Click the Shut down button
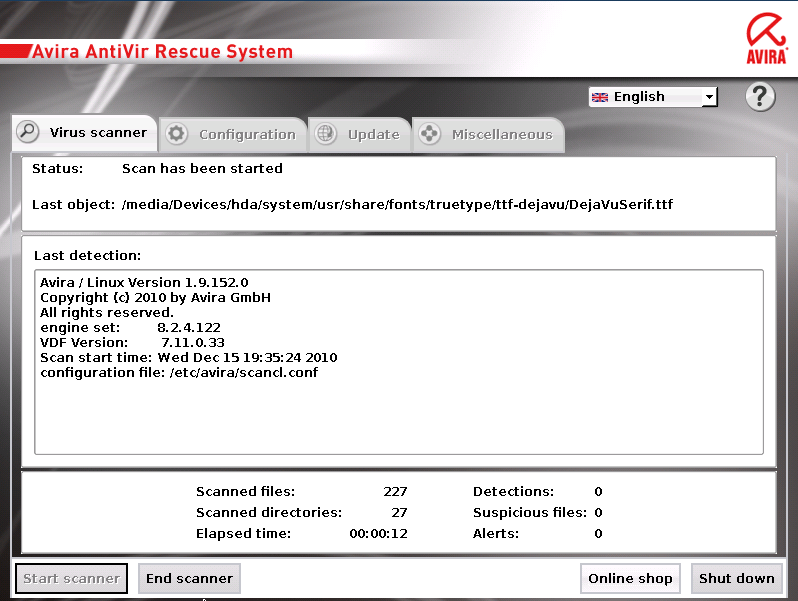Viewport: 798px width, 601px height. [736, 578]
